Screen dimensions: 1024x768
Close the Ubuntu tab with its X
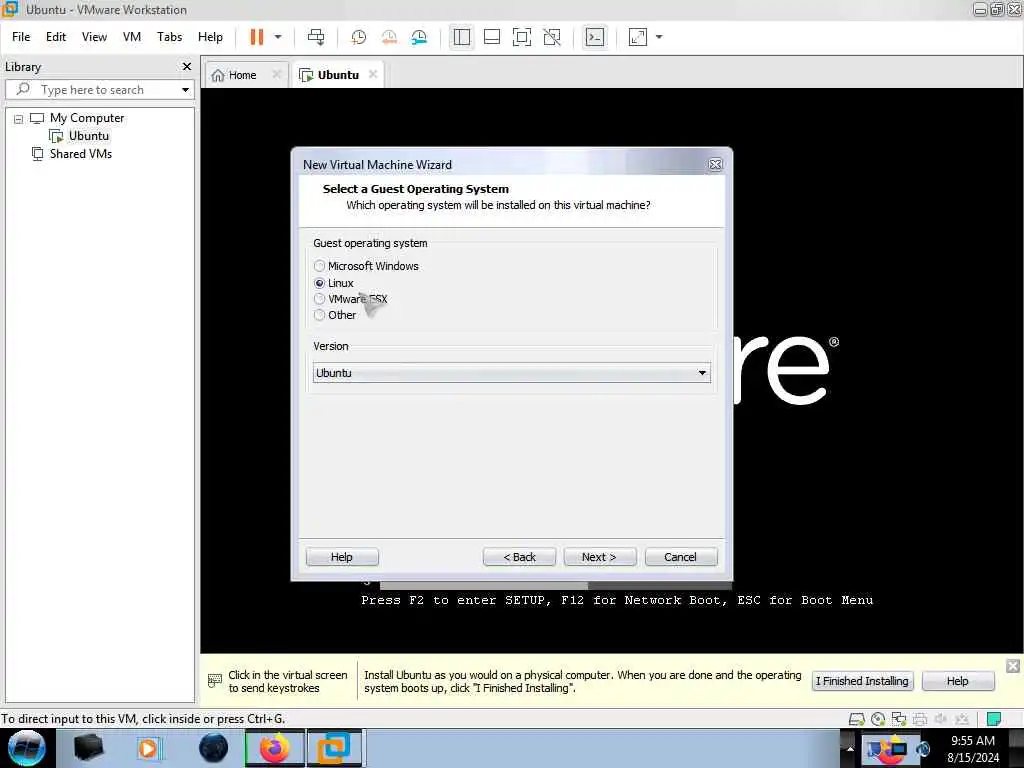[373, 74]
